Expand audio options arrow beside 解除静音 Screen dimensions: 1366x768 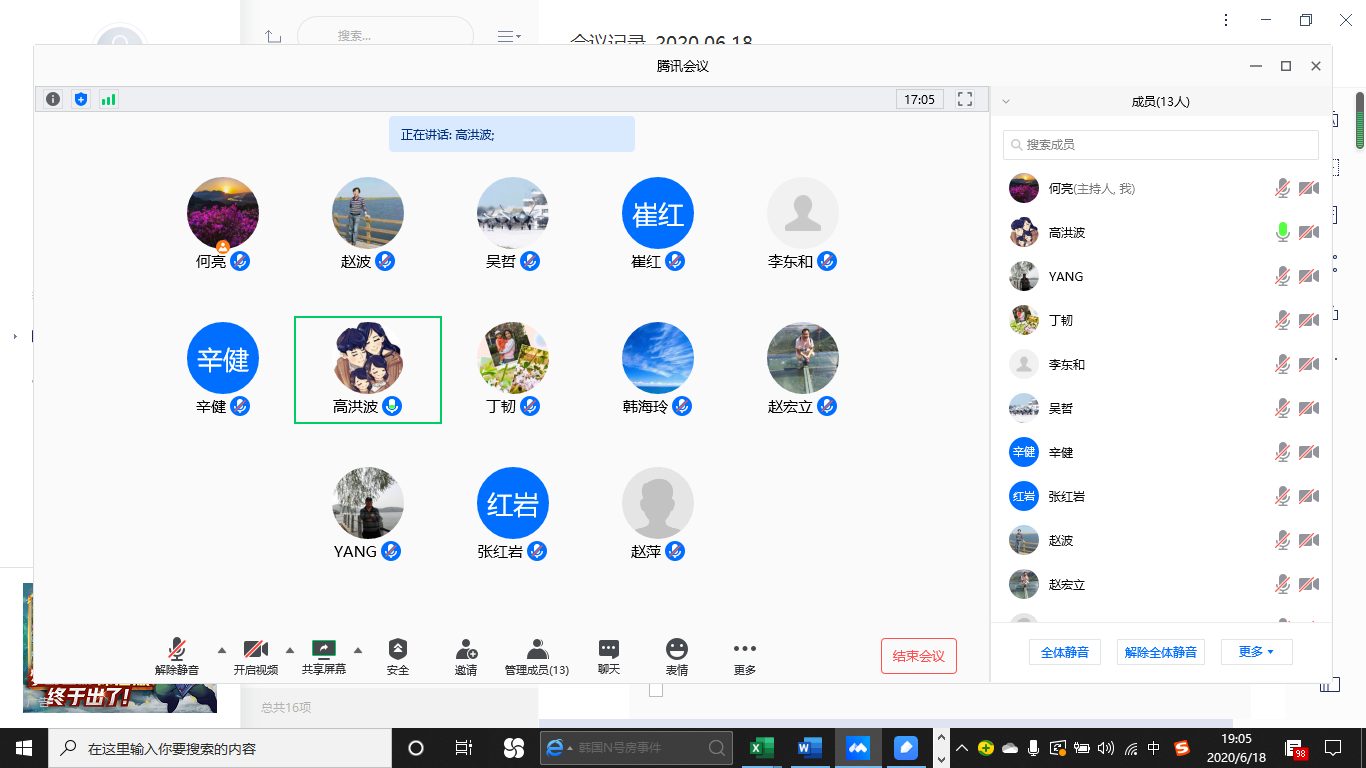pos(222,648)
